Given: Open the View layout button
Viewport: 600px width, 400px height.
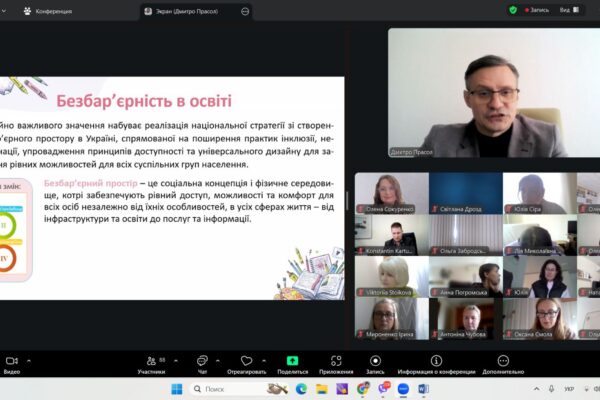Looking at the screenshot, I should click(566, 9).
